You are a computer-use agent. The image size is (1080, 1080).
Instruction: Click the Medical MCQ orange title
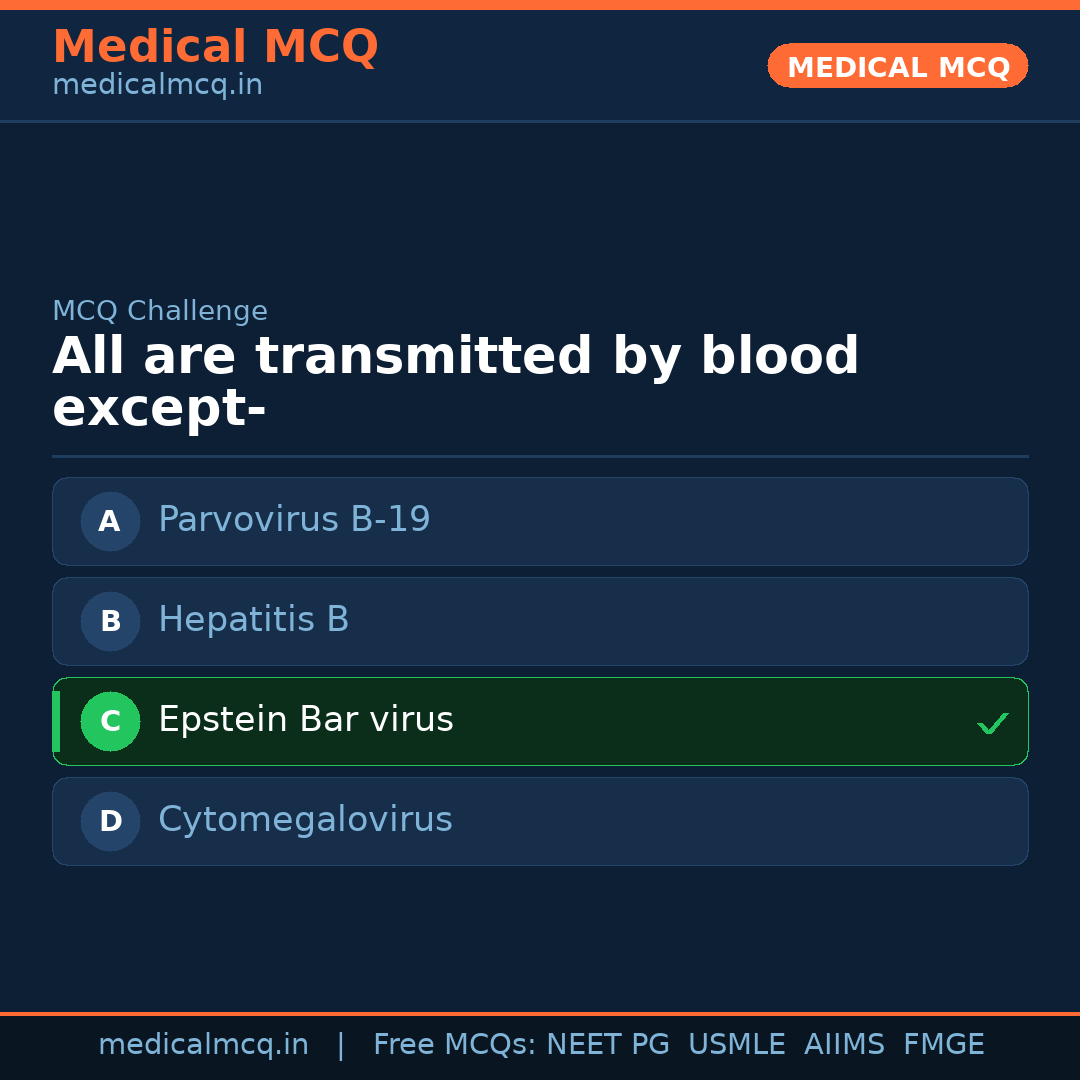(215, 47)
